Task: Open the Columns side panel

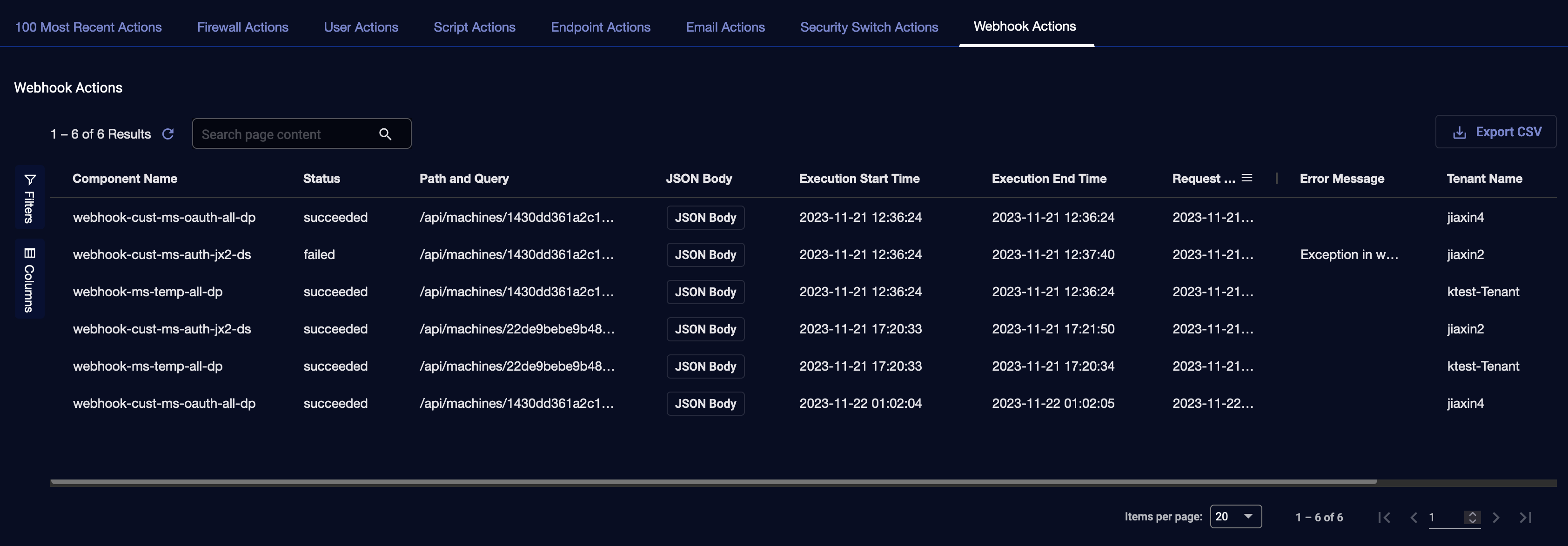Action: 29,280
